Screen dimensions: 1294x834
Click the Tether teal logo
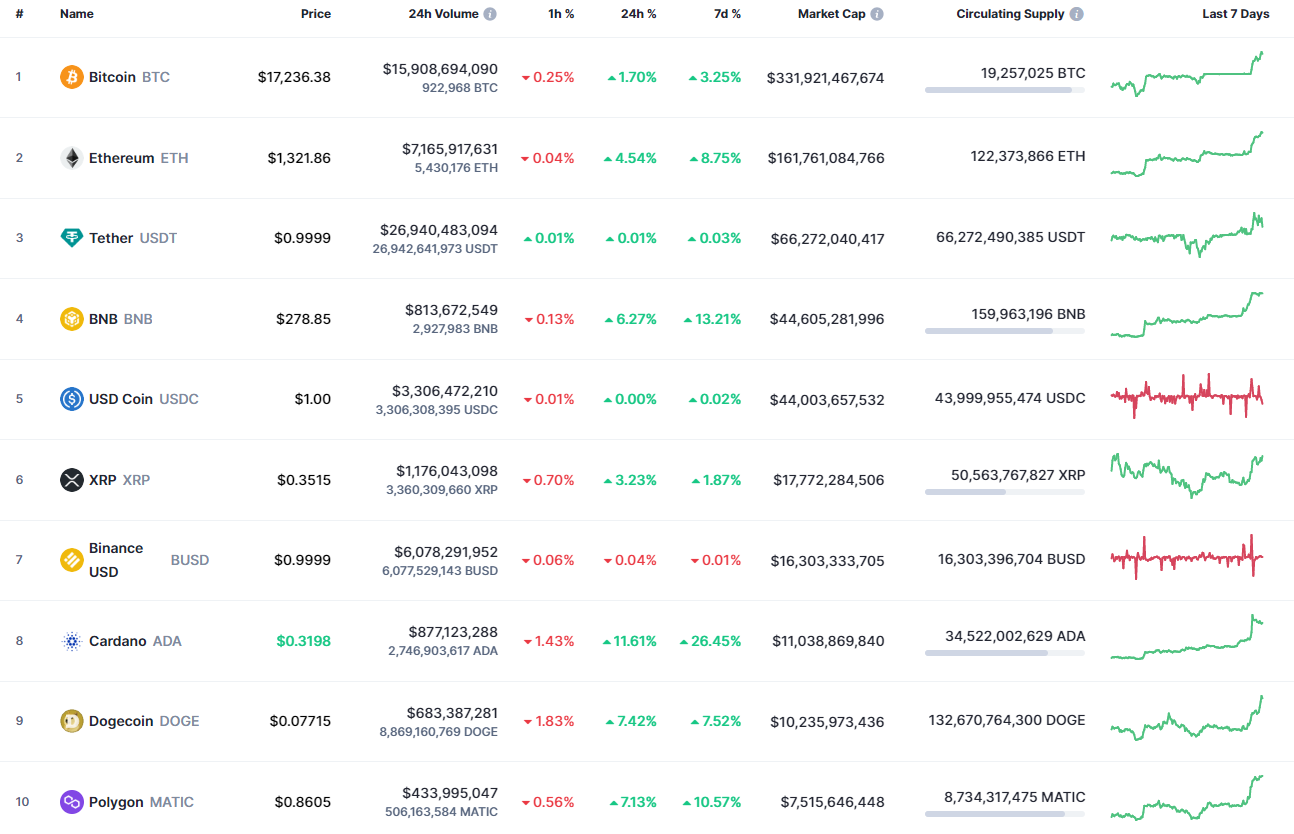pyautogui.click(x=70, y=238)
